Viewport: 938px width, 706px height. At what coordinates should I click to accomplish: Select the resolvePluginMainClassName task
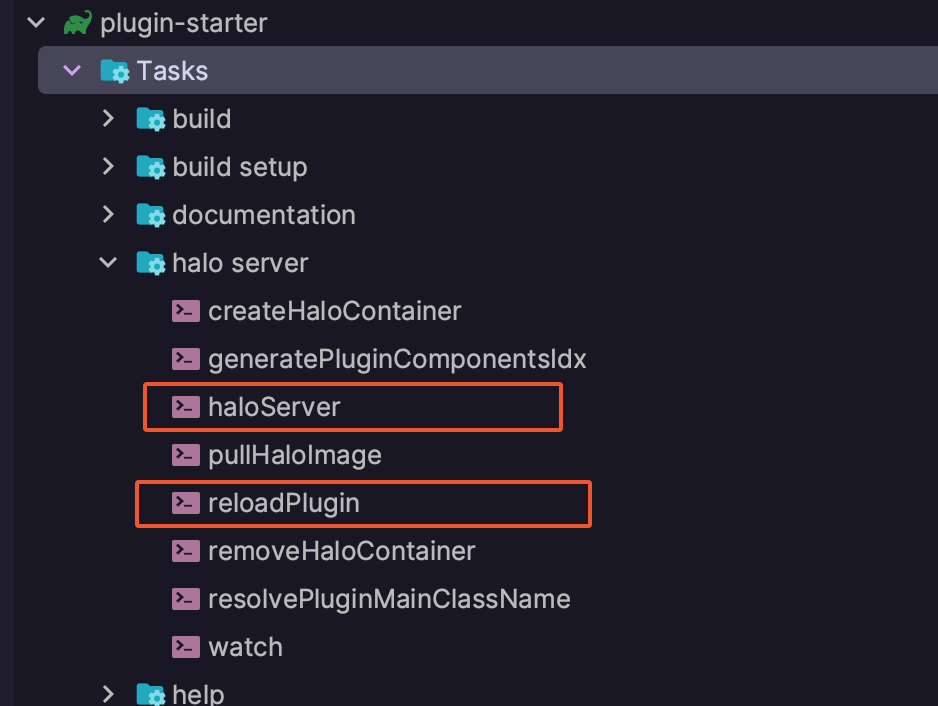pyautogui.click(x=389, y=599)
